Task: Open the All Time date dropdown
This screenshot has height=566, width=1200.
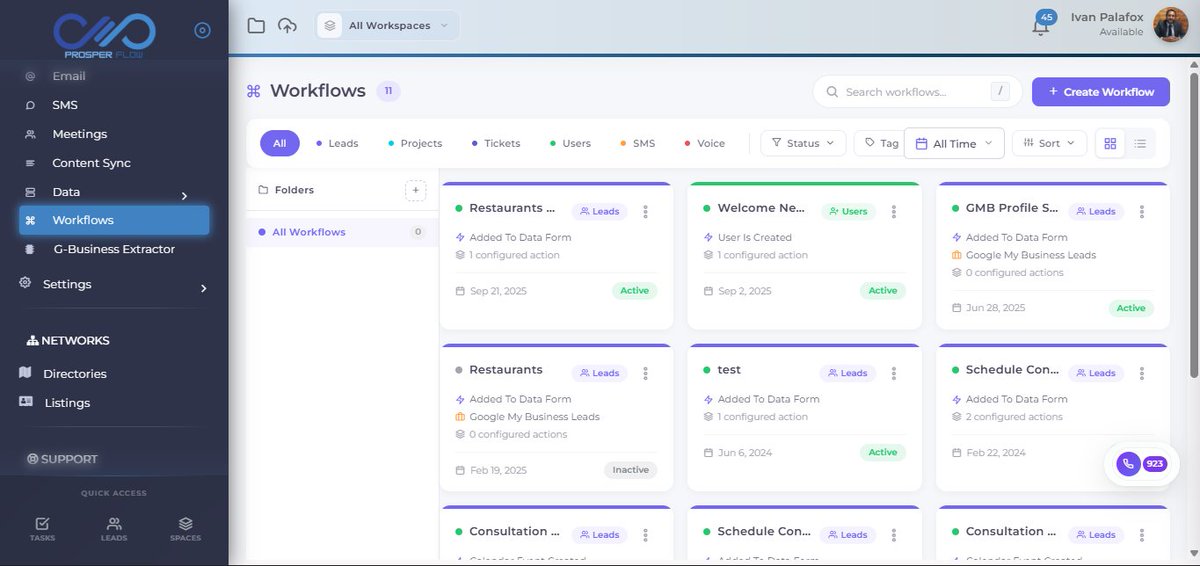Action: [x=954, y=144]
